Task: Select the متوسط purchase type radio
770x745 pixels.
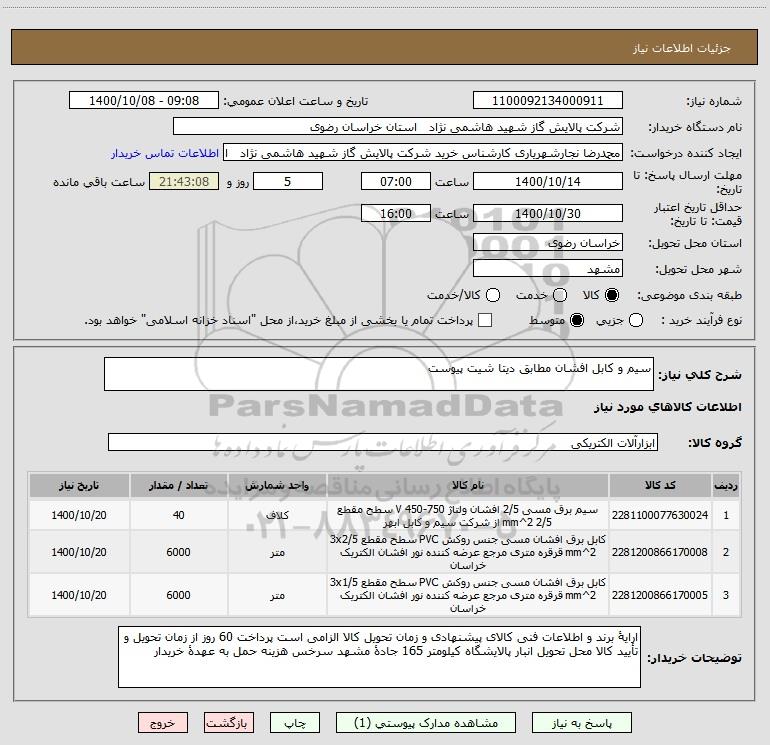Action: pos(577,321)
